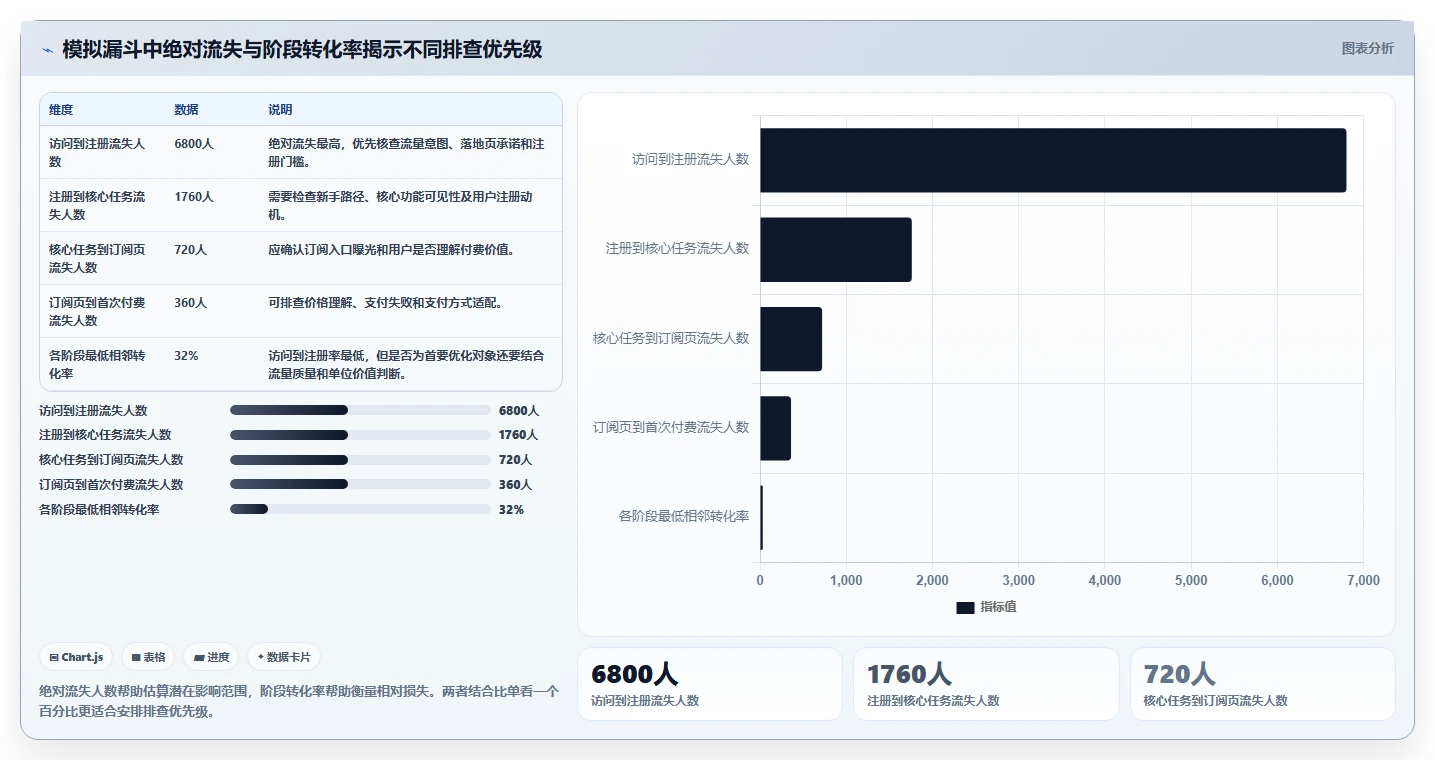Click the 订阅页到首次付费流失人数 progress bar

(x=360, y=484)
